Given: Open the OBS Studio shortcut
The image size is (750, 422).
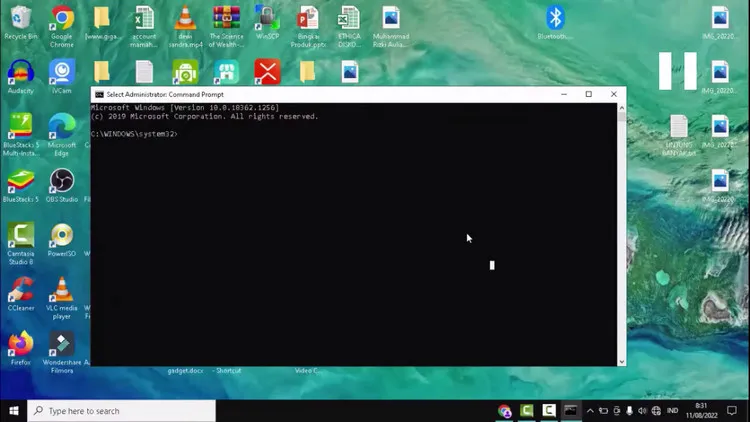Looking at the screenshot, I should click(x=62, y=186).
